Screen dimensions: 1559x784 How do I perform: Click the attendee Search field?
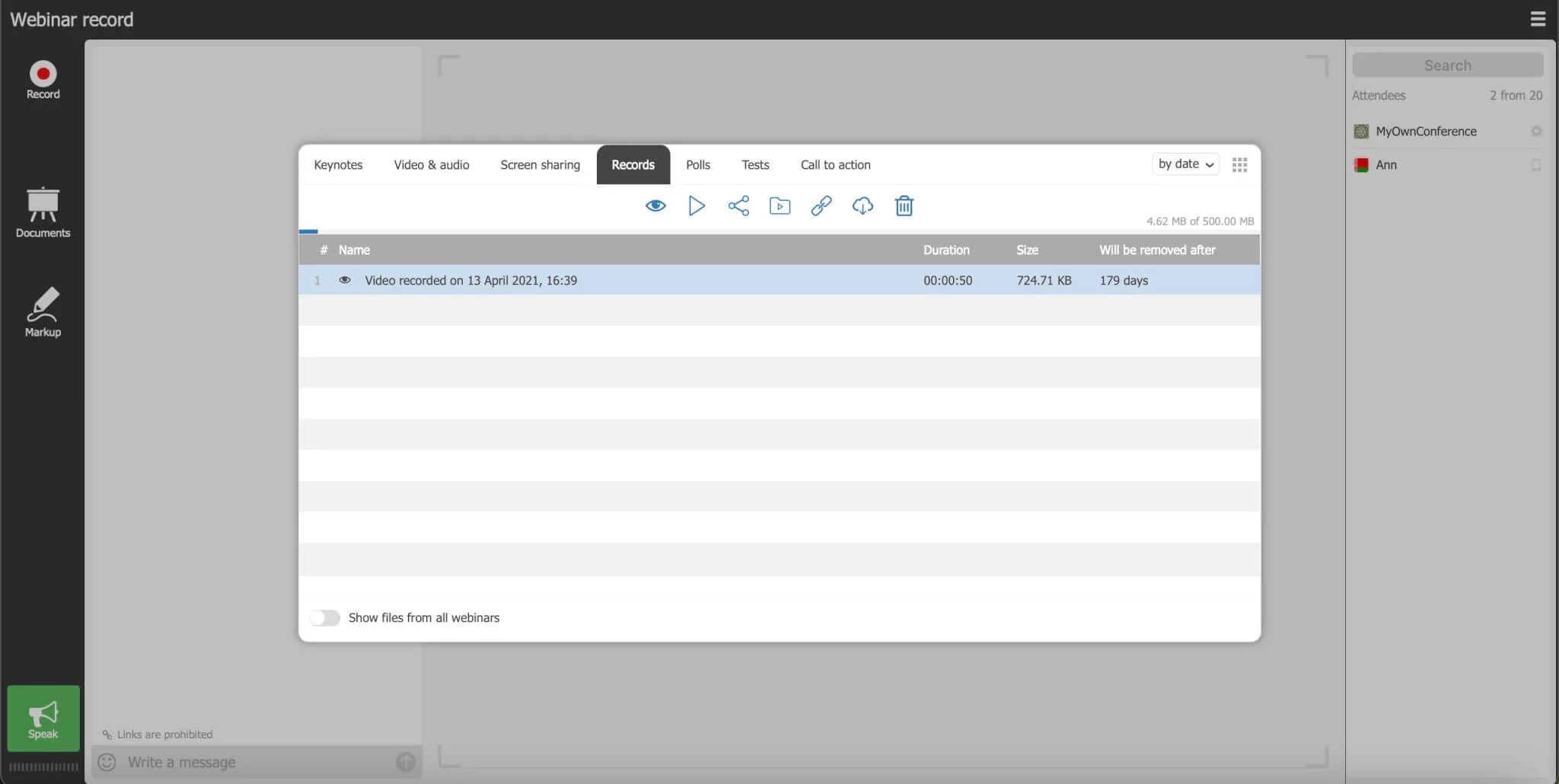click(x=1447, y=65)
